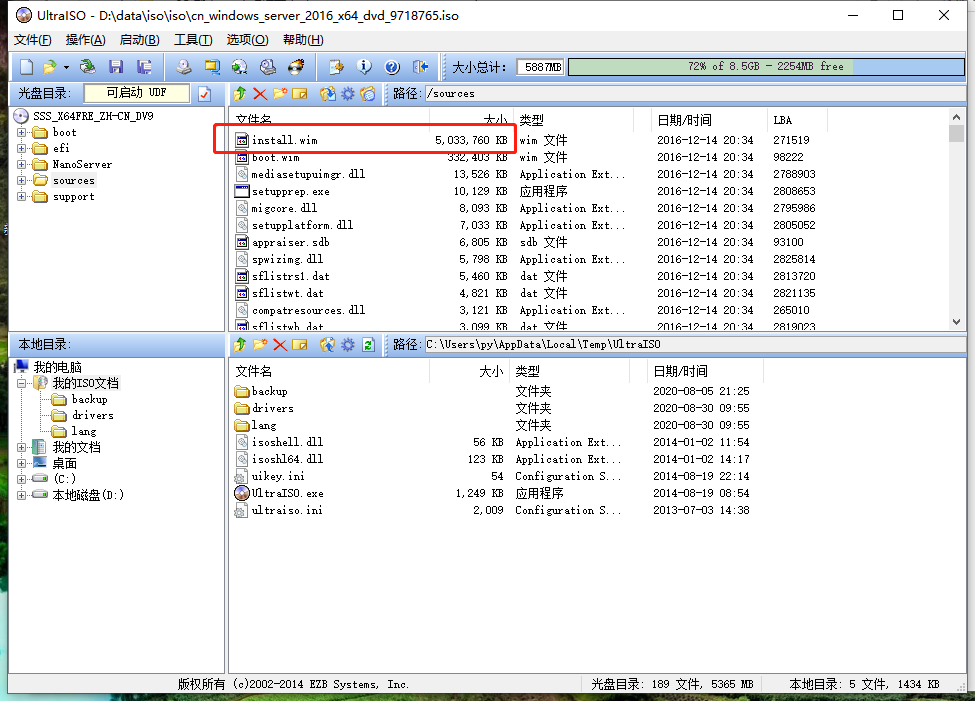975x701 pixels.
Task: Click the red Delete X in the ISO pane toolbar
Action: 260,93
